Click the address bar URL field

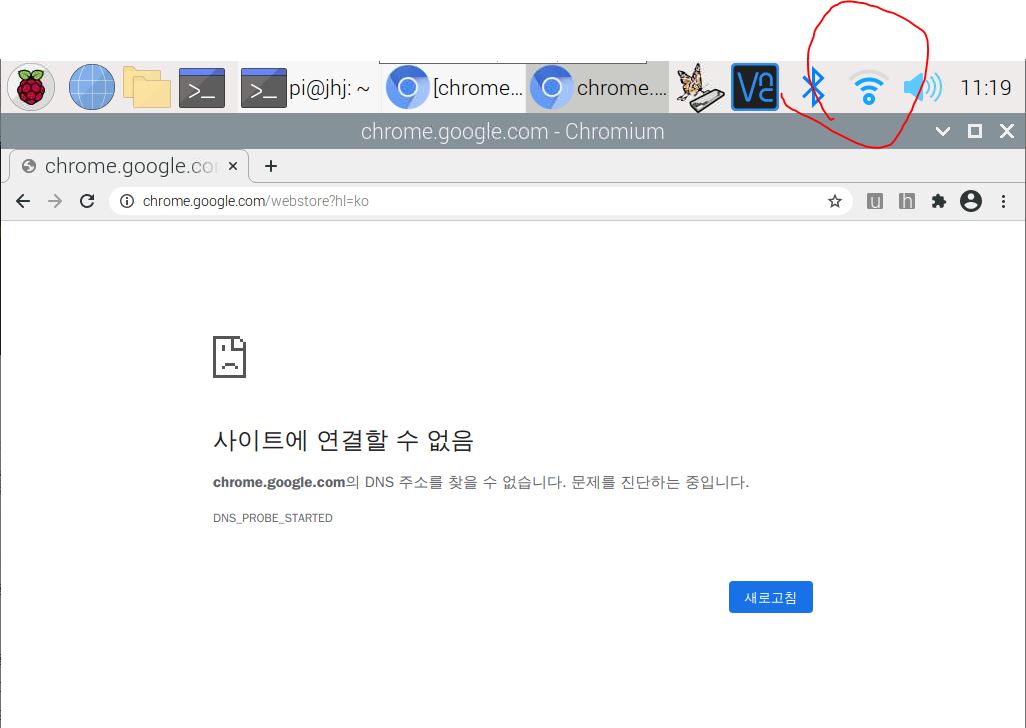tap(480, 201)
